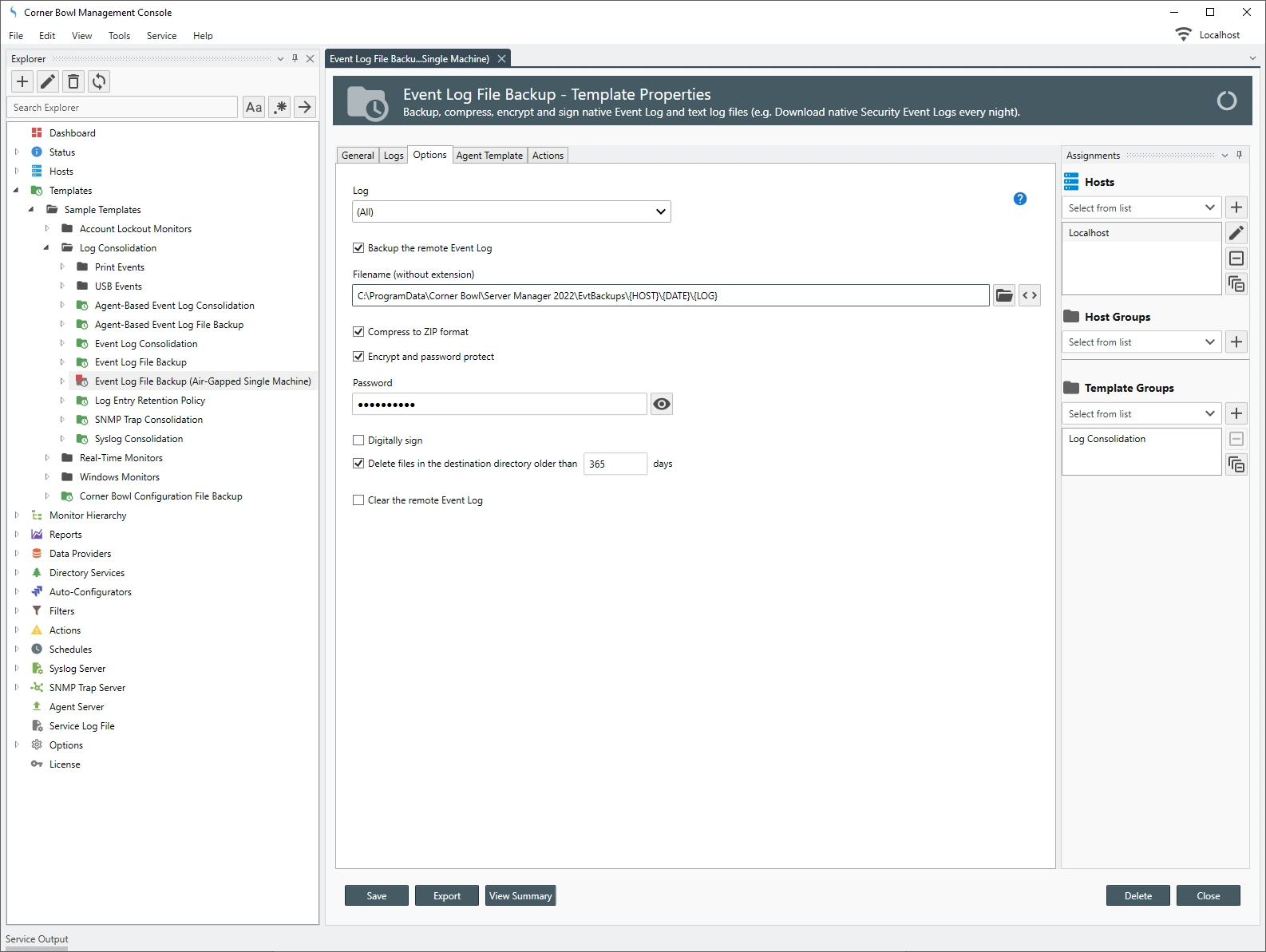
Task: Click the pencil edit icon in Explorer toolbar
Action: pyautogui.click(x=48, y=81)
